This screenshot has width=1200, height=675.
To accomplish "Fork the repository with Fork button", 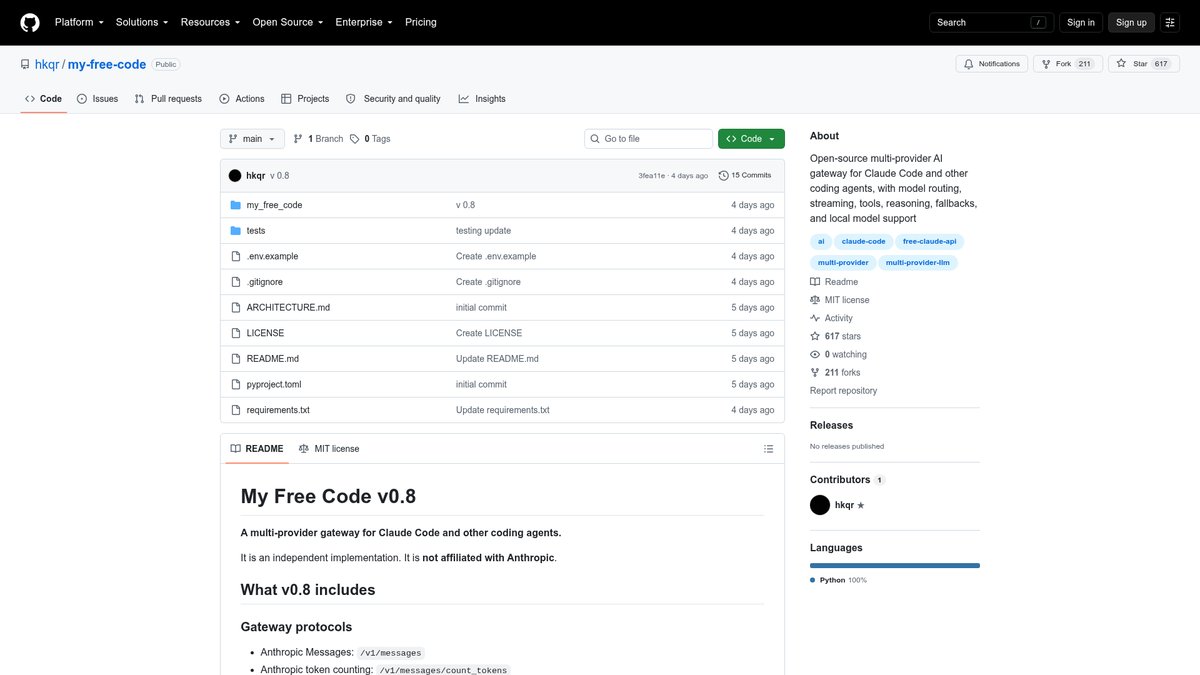I will click(1069, 64).
